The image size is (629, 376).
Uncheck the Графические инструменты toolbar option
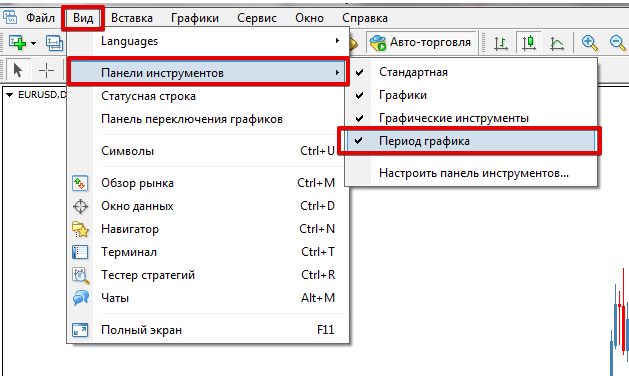click(x=471, y=118)
